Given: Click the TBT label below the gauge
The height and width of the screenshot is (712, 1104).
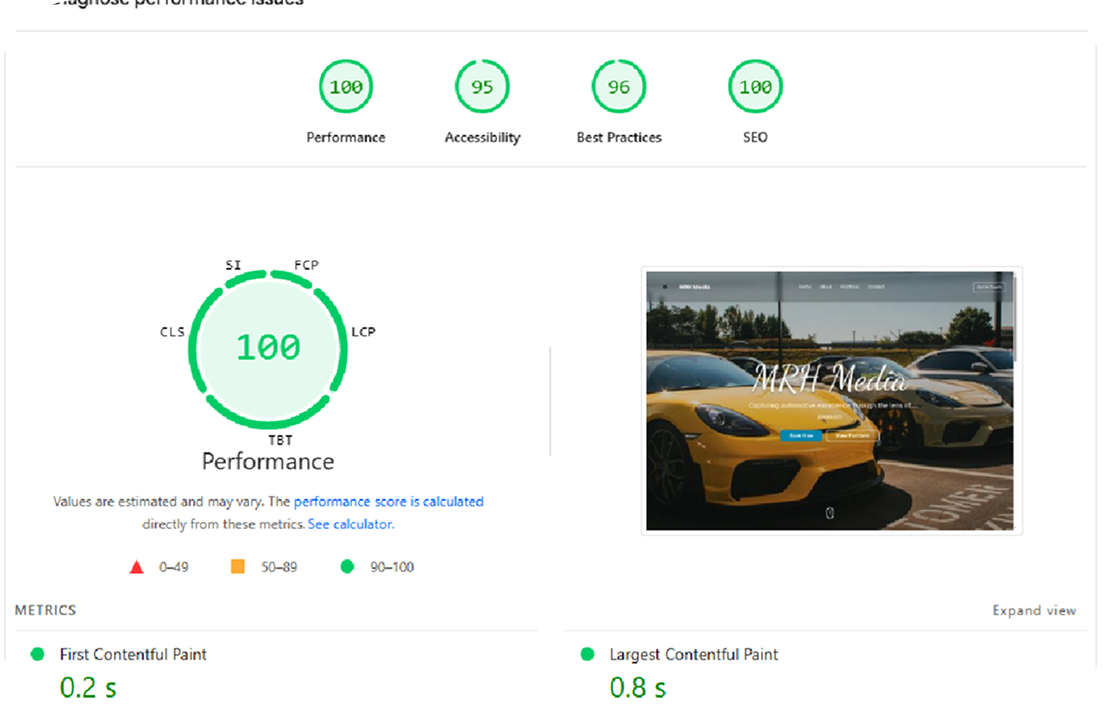Looking at the screenshot, I should point(281,439).
